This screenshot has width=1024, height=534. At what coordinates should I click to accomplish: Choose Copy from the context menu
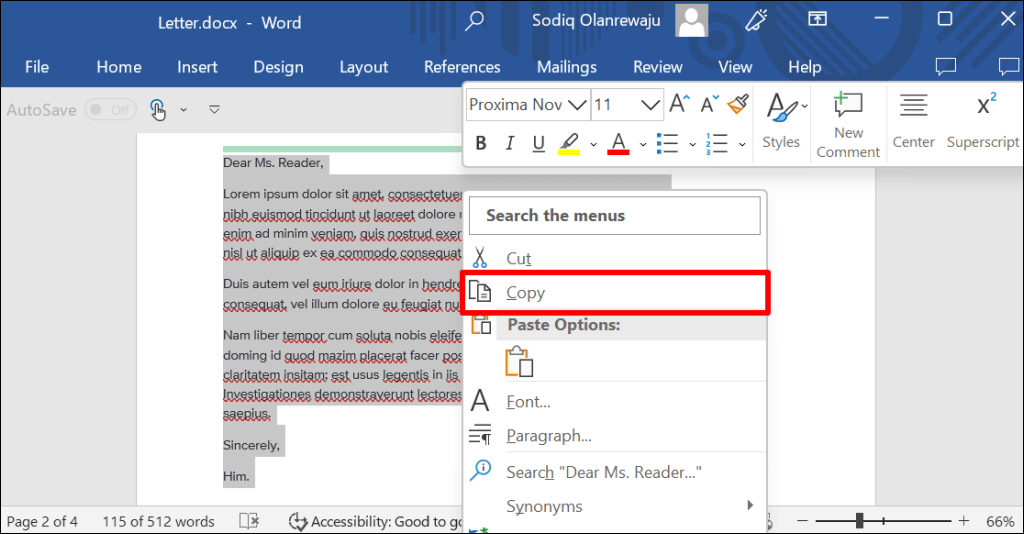click(525, 293)
